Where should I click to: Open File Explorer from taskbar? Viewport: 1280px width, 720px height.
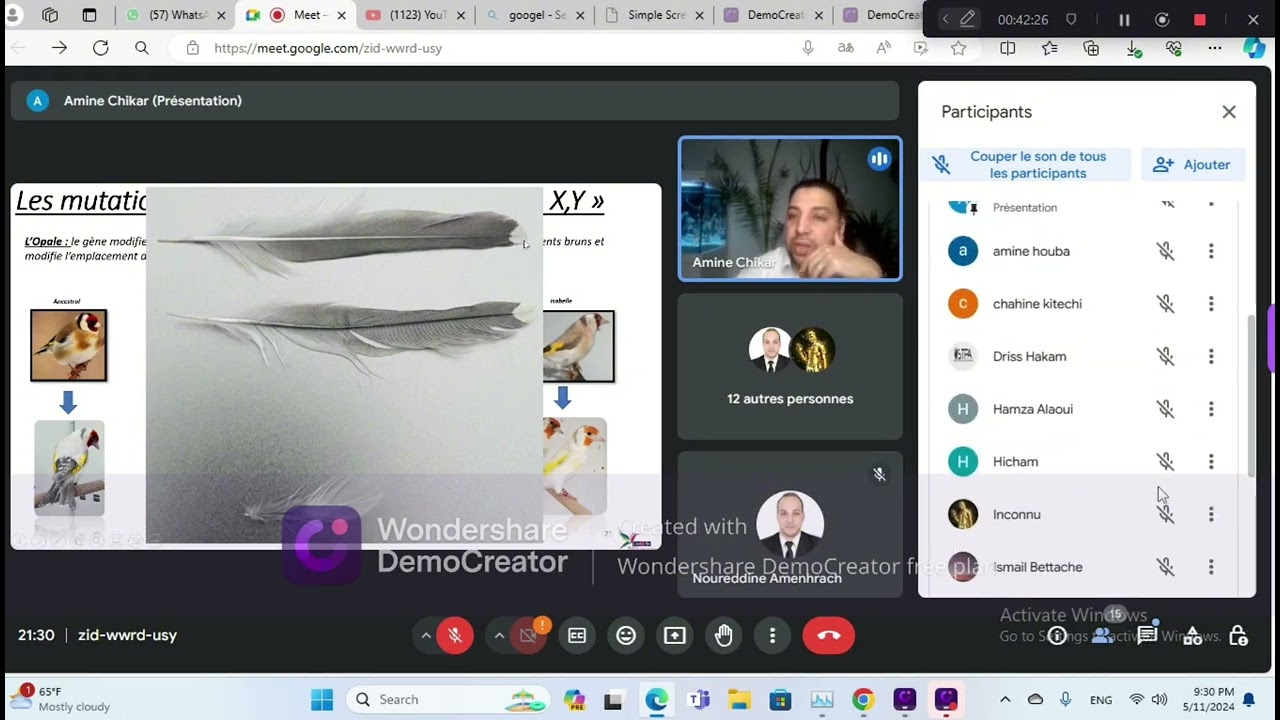point(739,700)
